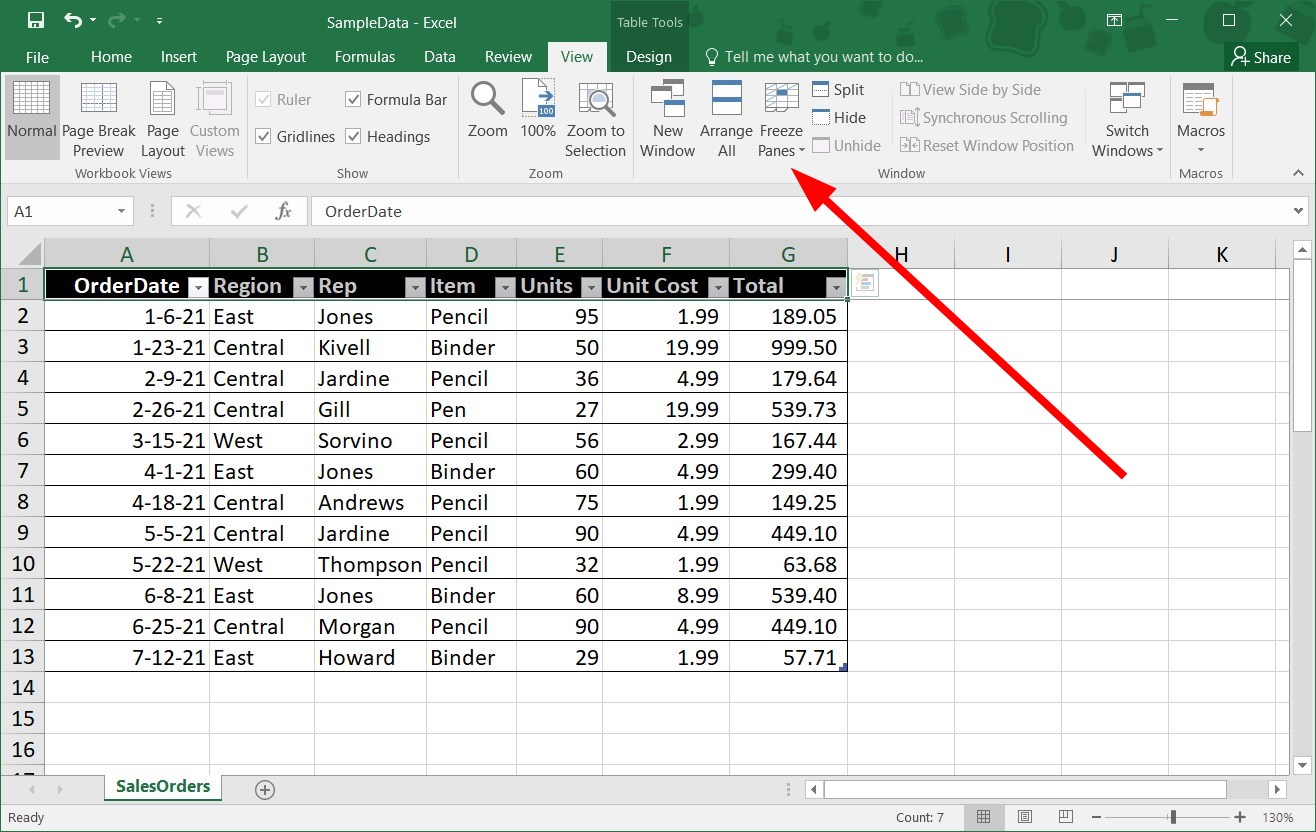The width and height of the screenshot is (1316, 832).
Task: Click the zoom out minus button
Action: point(1096,817)
